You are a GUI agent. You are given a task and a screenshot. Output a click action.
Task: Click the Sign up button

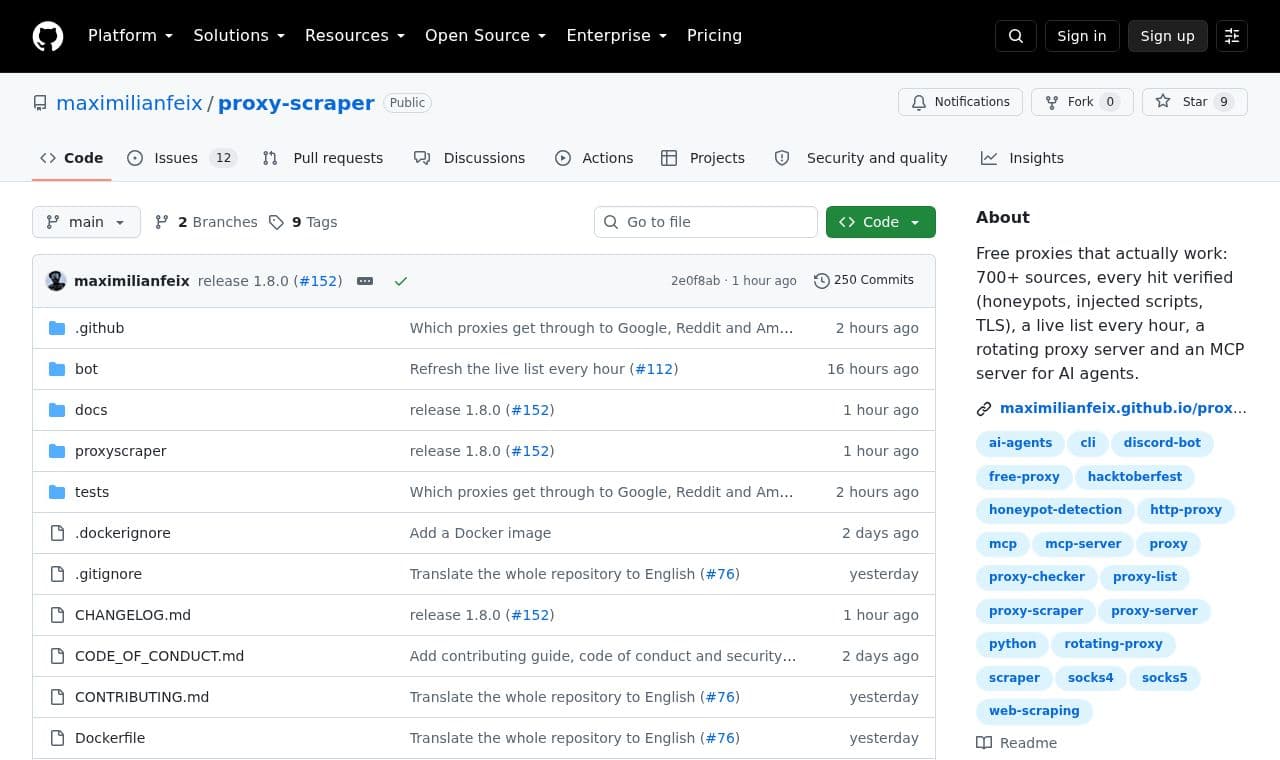[x=1167, y=36]
